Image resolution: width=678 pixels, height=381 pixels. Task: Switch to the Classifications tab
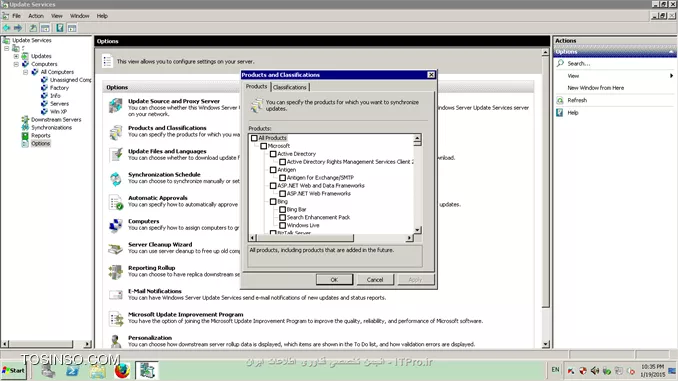tap(290, 87)
